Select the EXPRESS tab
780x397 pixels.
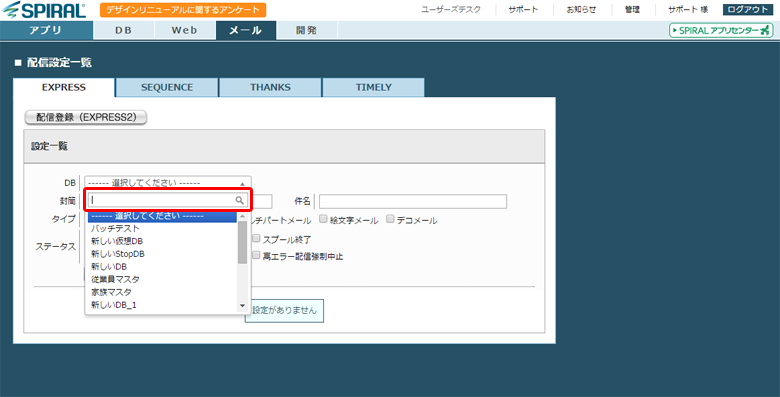(x=64, y=88)
